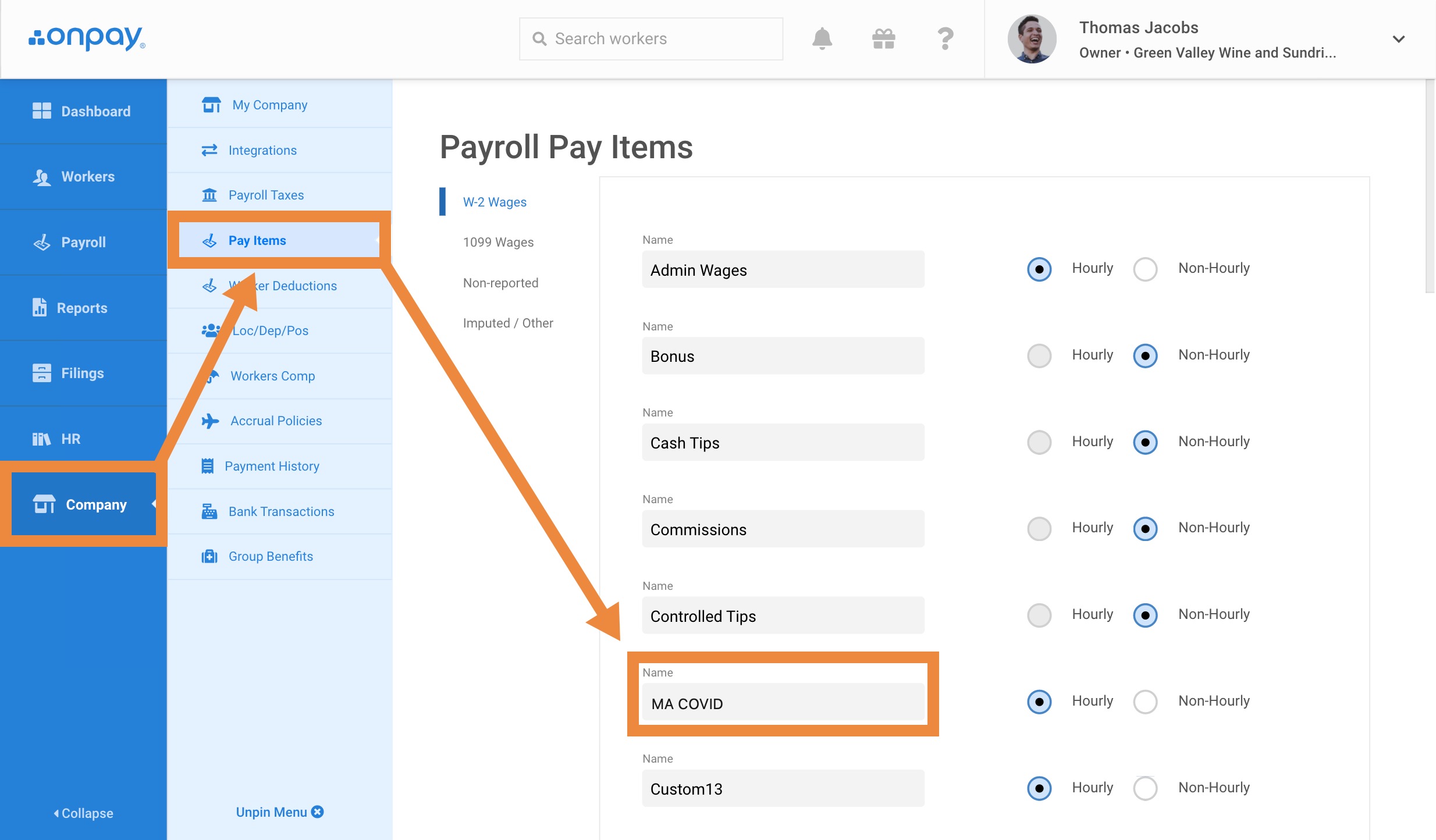
Task: Click the Search workers field
Action: click(651, 39)
